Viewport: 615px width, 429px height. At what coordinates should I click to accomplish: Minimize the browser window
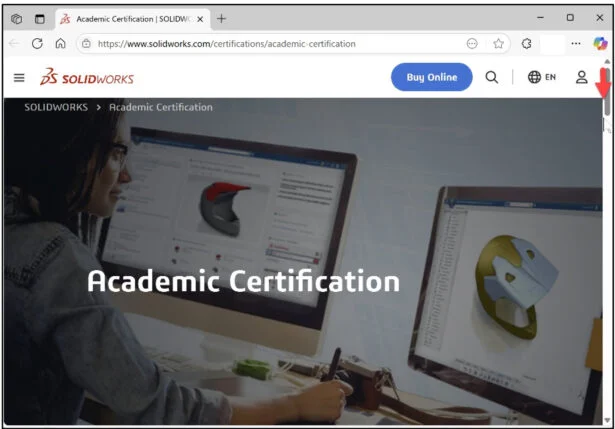pyautogui.click(x=540, y=18)
